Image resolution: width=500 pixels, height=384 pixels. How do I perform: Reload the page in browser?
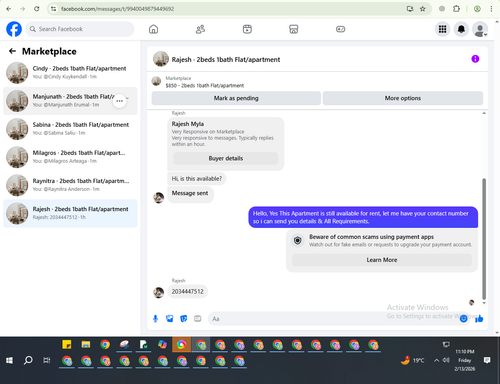pos(37,9)
